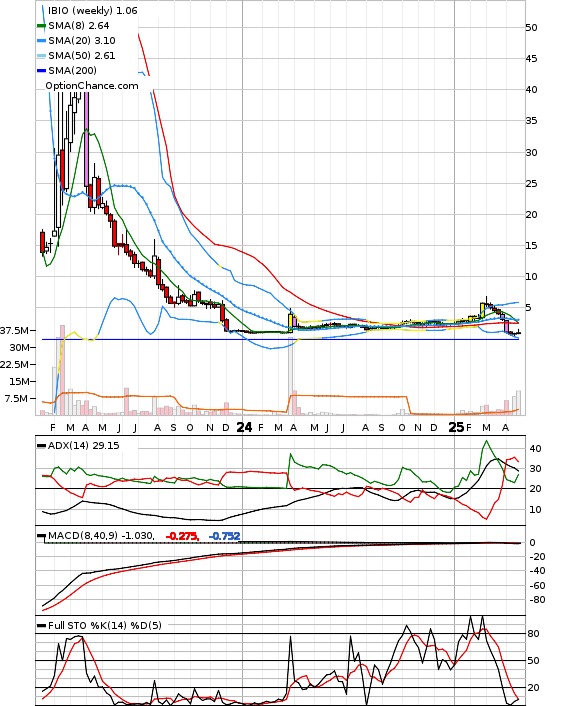Click the 37.5M volume axis label
This screenshot has height=706, width=566.
pyautogui.click(x=14, y=330)
